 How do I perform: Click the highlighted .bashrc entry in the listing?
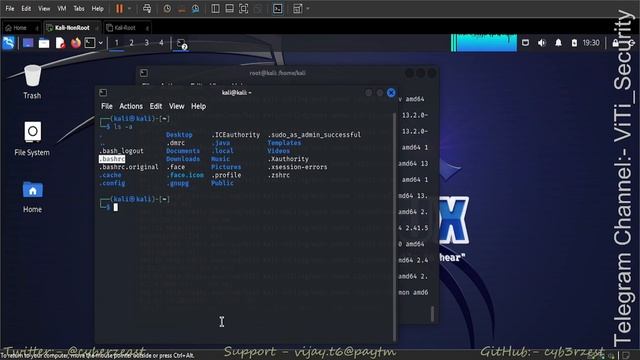coord(112,159)
